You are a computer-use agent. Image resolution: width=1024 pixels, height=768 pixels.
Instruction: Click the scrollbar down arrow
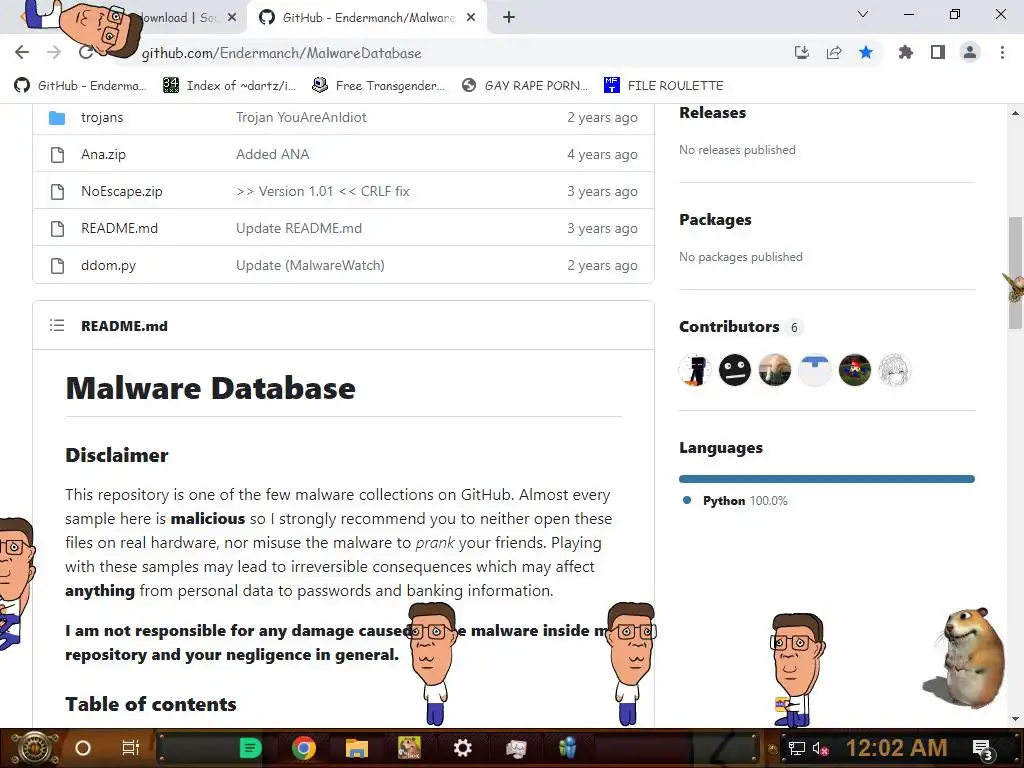(x=1015, y=718)
